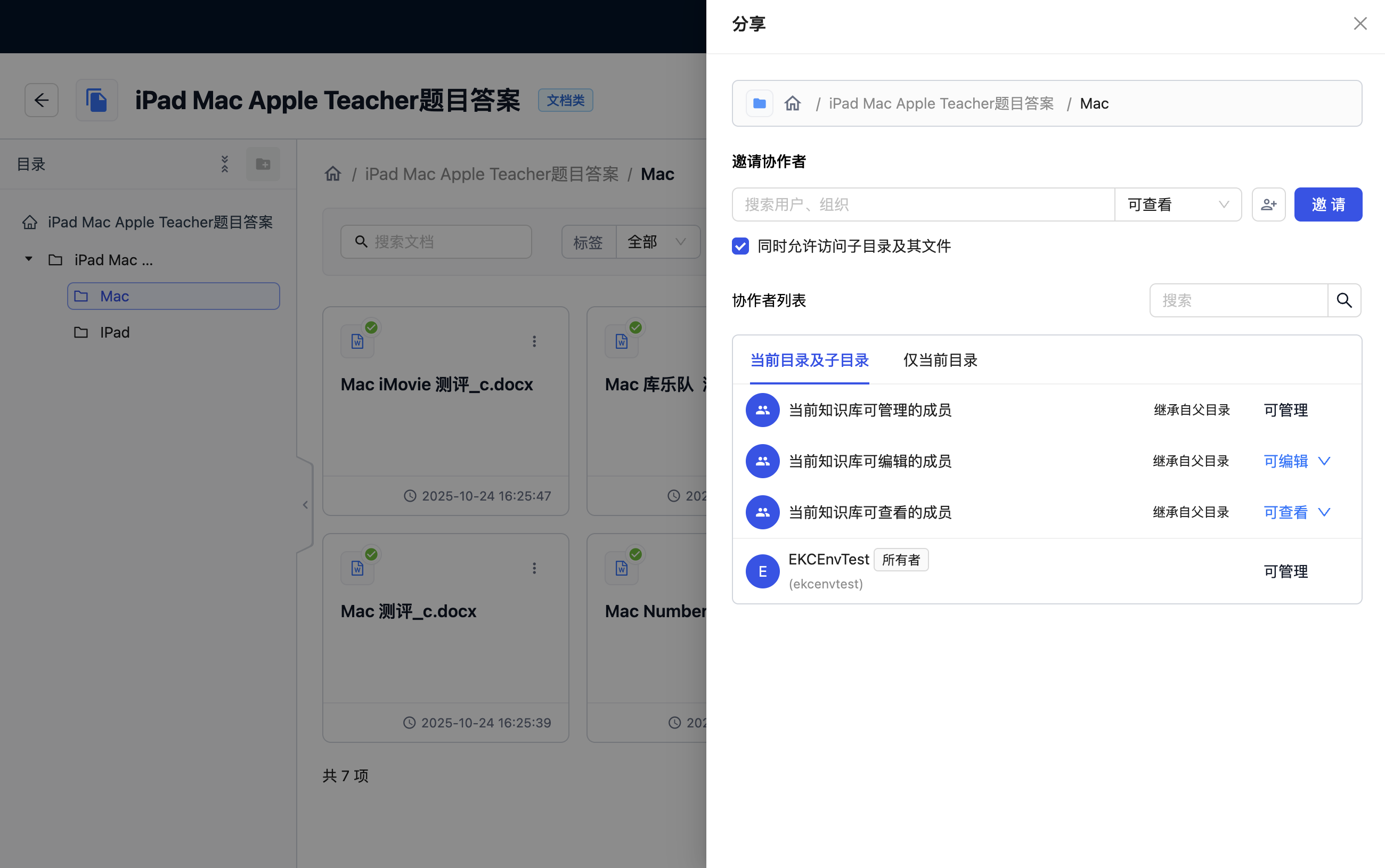Deselect the checkmark on Mac iMovie 测评_c.docx
1385x868 pixels.
[371, 326]
